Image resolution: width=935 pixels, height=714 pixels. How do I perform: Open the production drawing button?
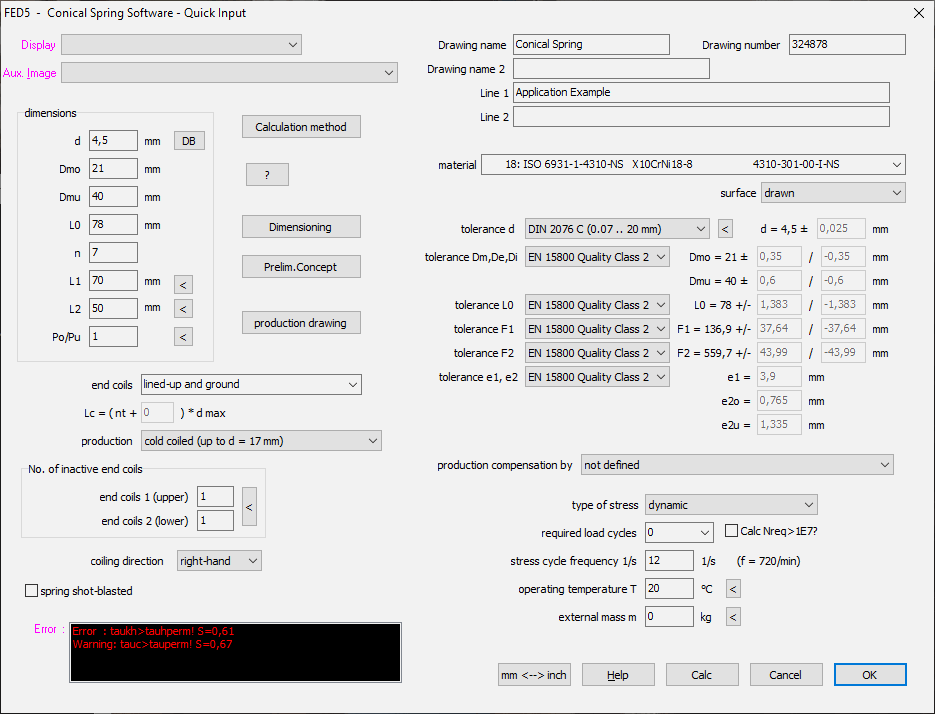coord(301,323)
